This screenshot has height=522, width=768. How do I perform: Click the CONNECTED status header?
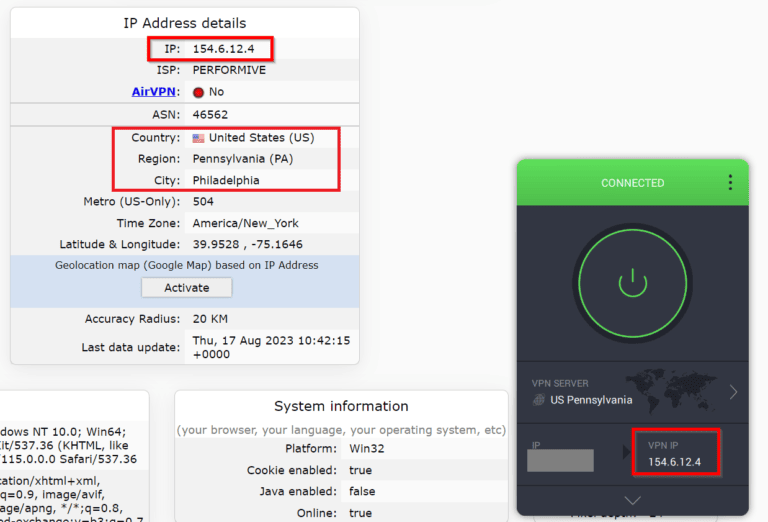632,183
